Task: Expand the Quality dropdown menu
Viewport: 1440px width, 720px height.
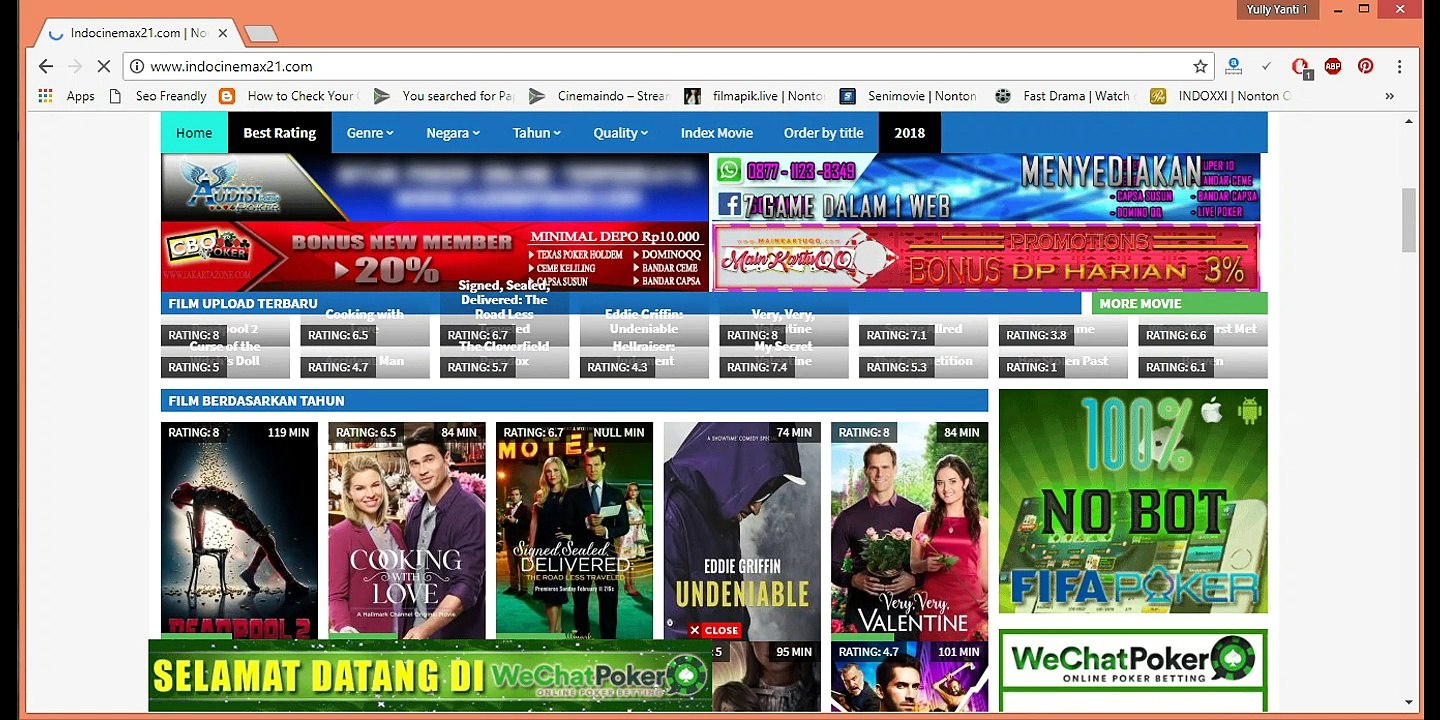Action: [x=620, y=133]
